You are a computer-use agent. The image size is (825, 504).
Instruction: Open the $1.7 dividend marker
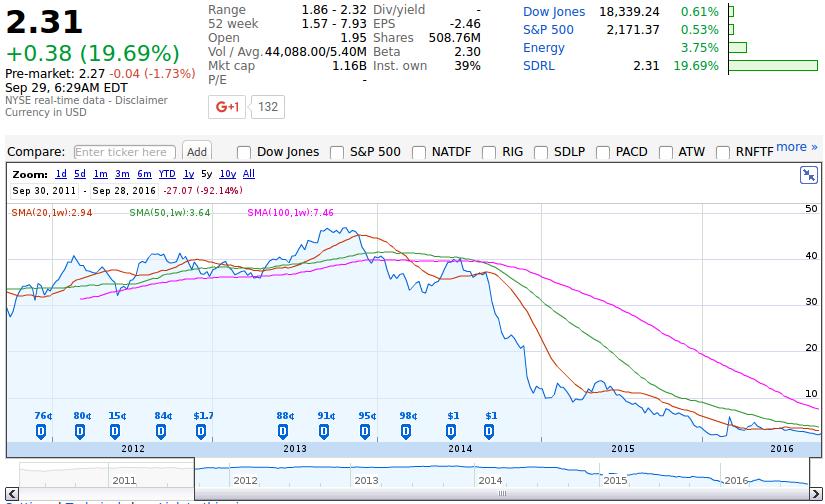pyautogui.click(x=201, y=432)
